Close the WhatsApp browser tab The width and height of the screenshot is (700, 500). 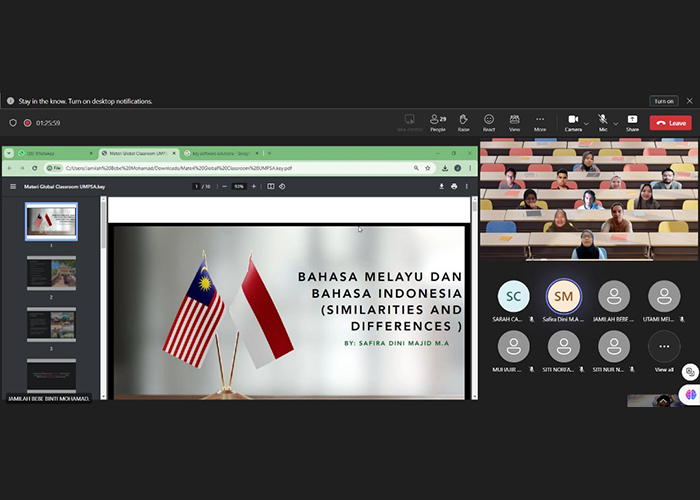pos(91,153)
